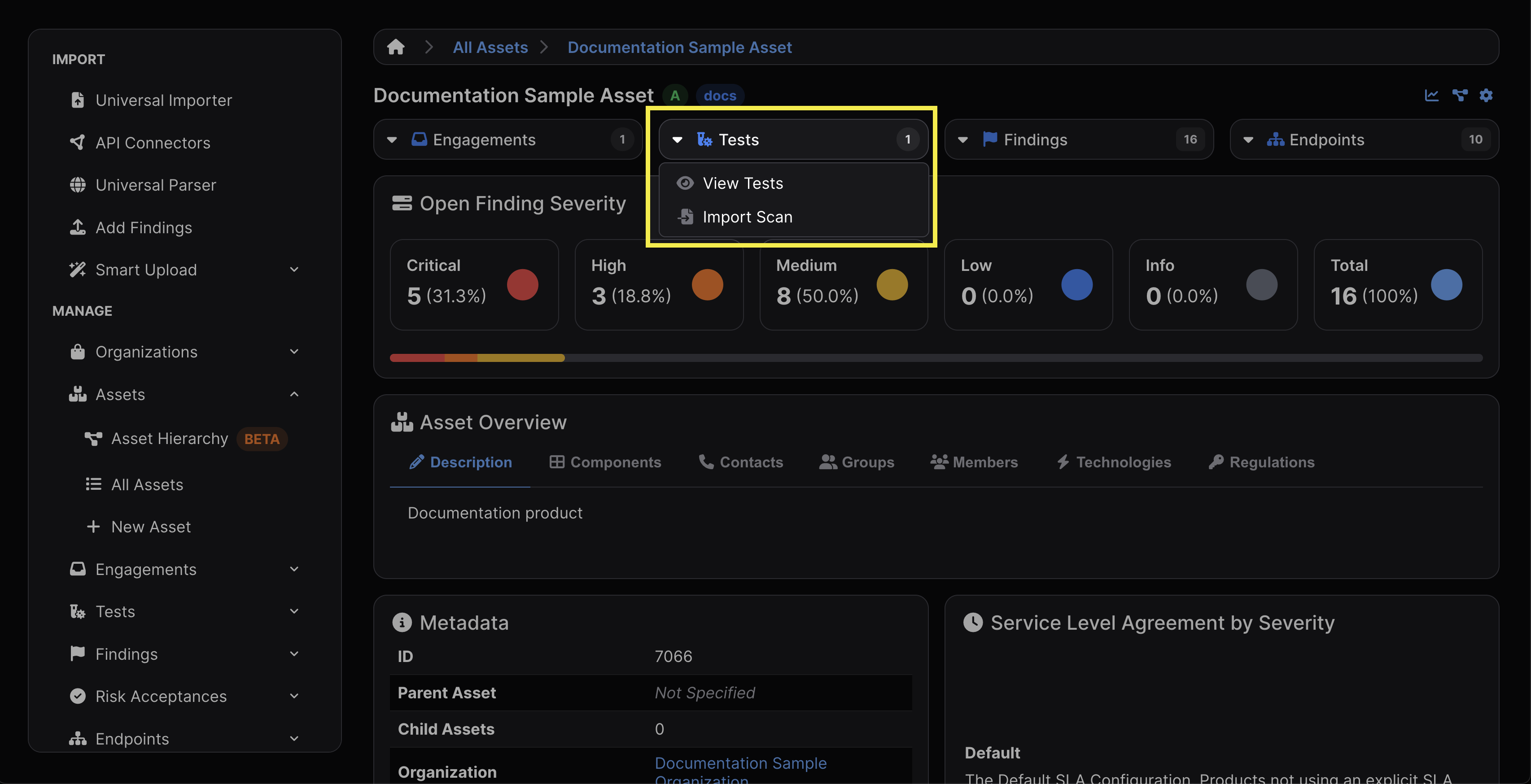Open Documentation Sample Organization link
The width and height of the screenshot is (1531, 784).
point(740,763)
